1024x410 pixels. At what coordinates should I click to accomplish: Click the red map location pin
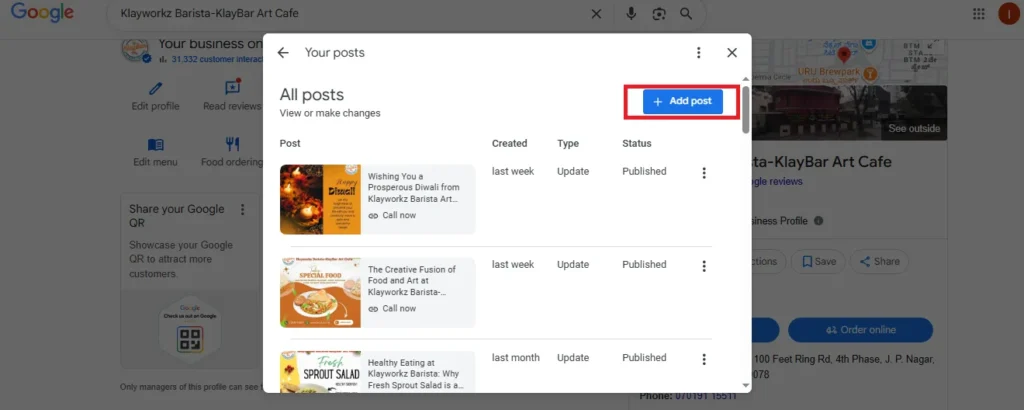pyautogui.click(x=844, y=55)
